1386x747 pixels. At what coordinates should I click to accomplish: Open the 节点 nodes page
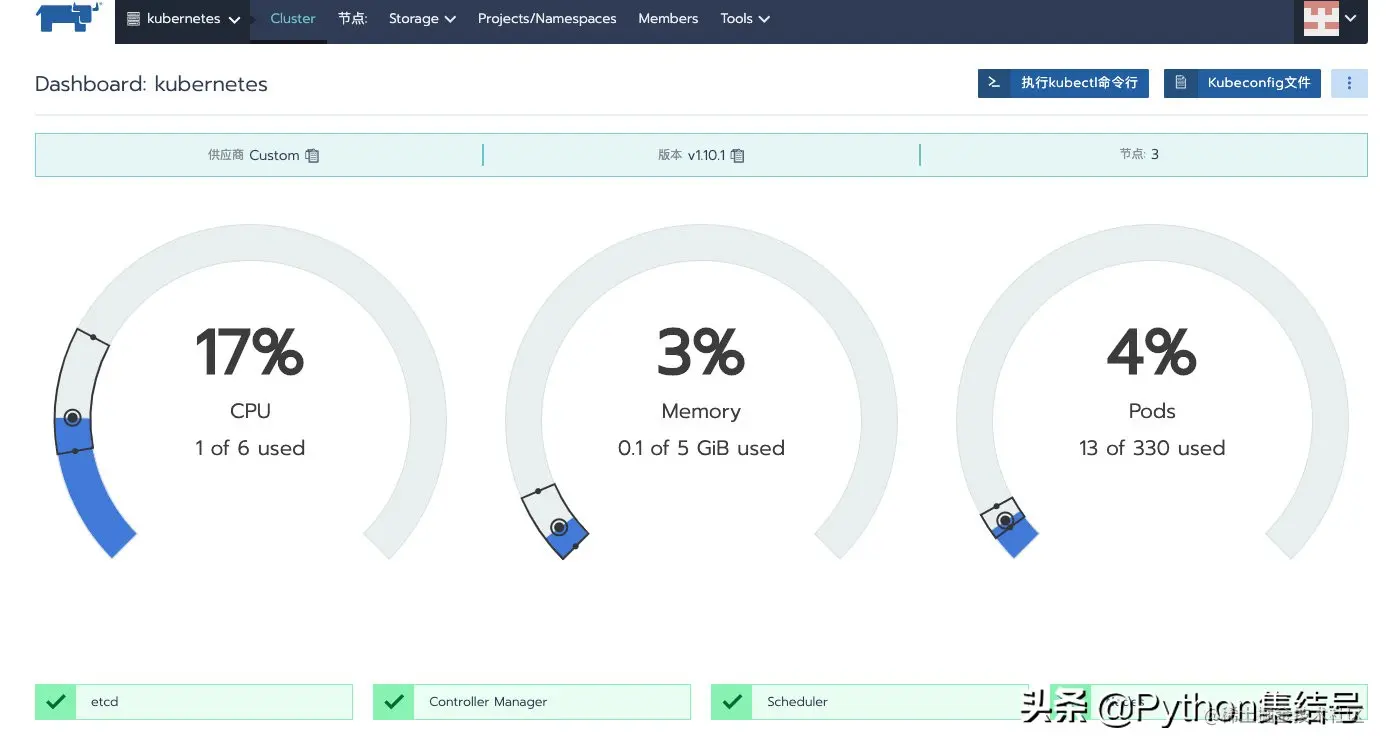pos(352,18)
